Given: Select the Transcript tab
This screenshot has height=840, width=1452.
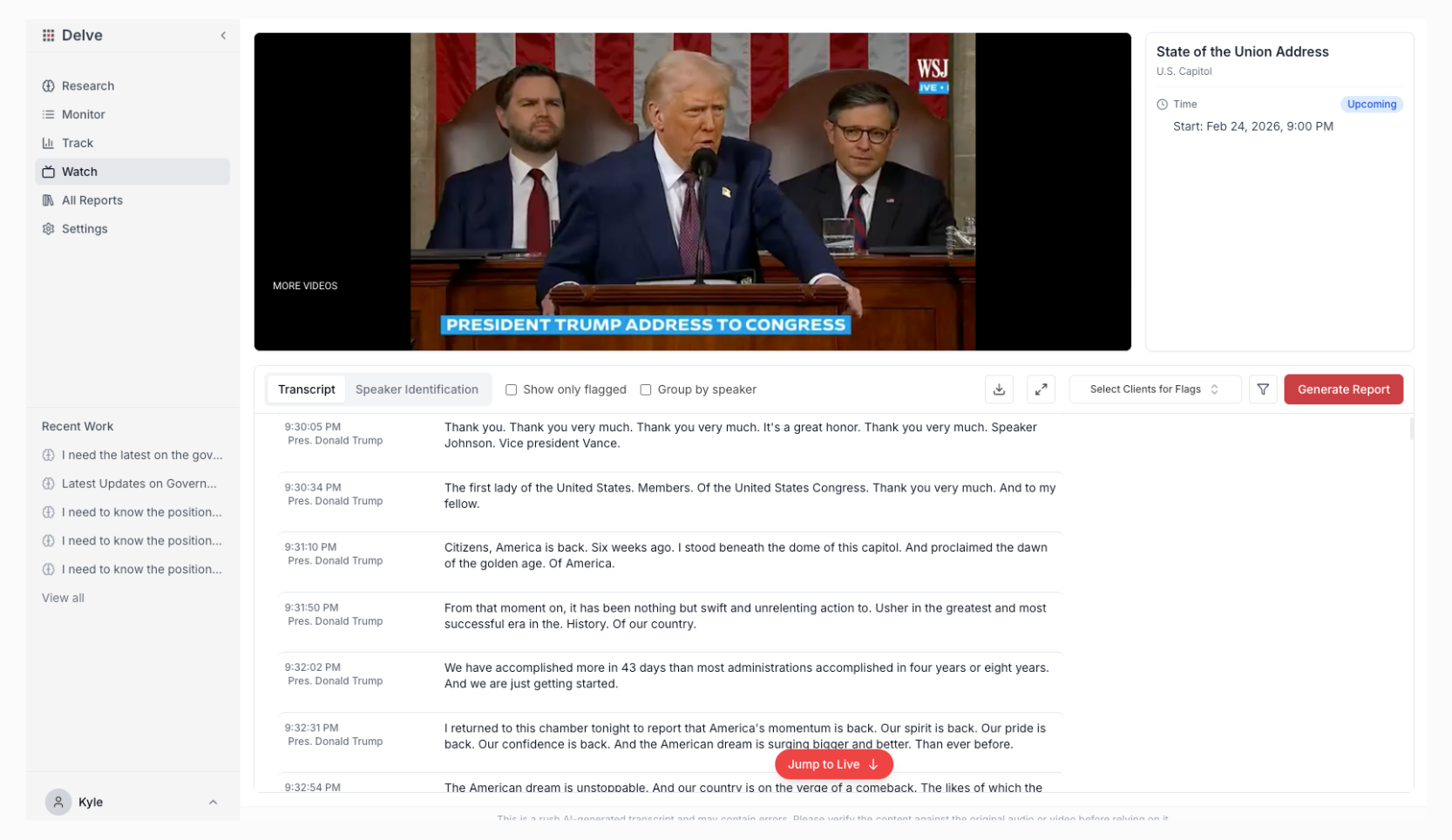Looking at the screenshot, I should click(x=307, y=390).
